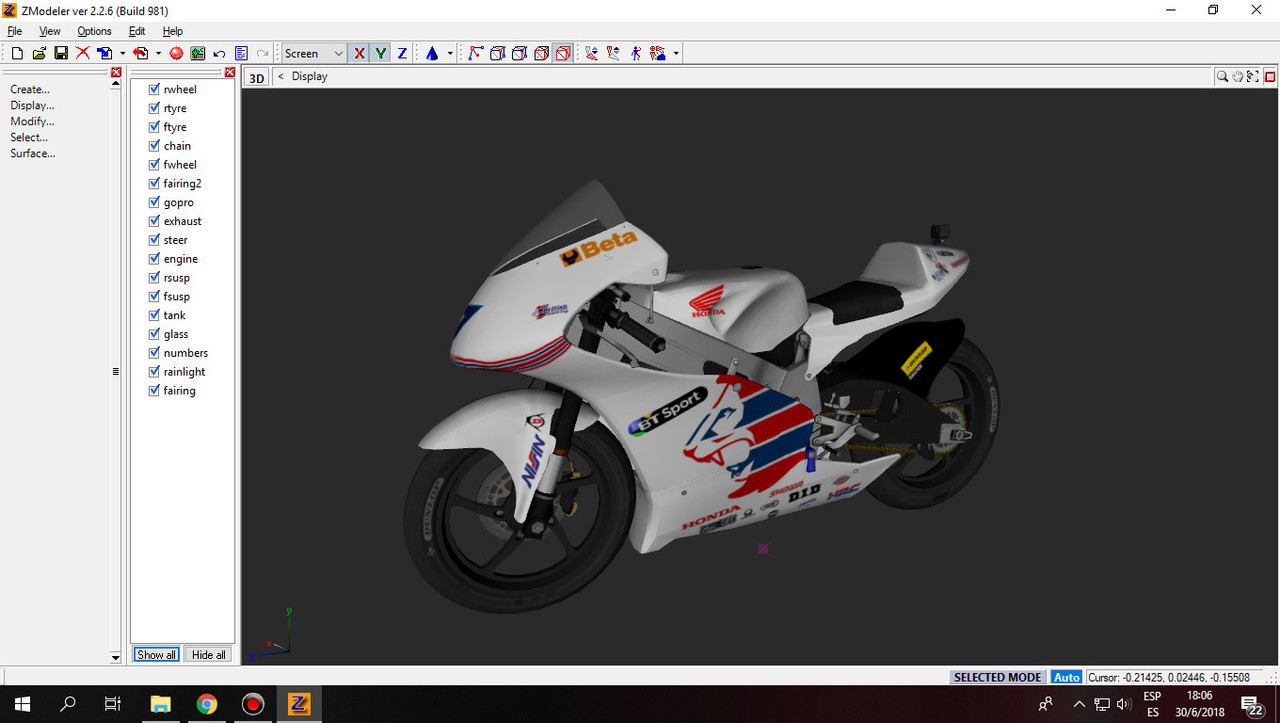The image size is (1280, 723).
Task: Click the first red selection-tool arrow icon
Action: click(x=592, y=53)
